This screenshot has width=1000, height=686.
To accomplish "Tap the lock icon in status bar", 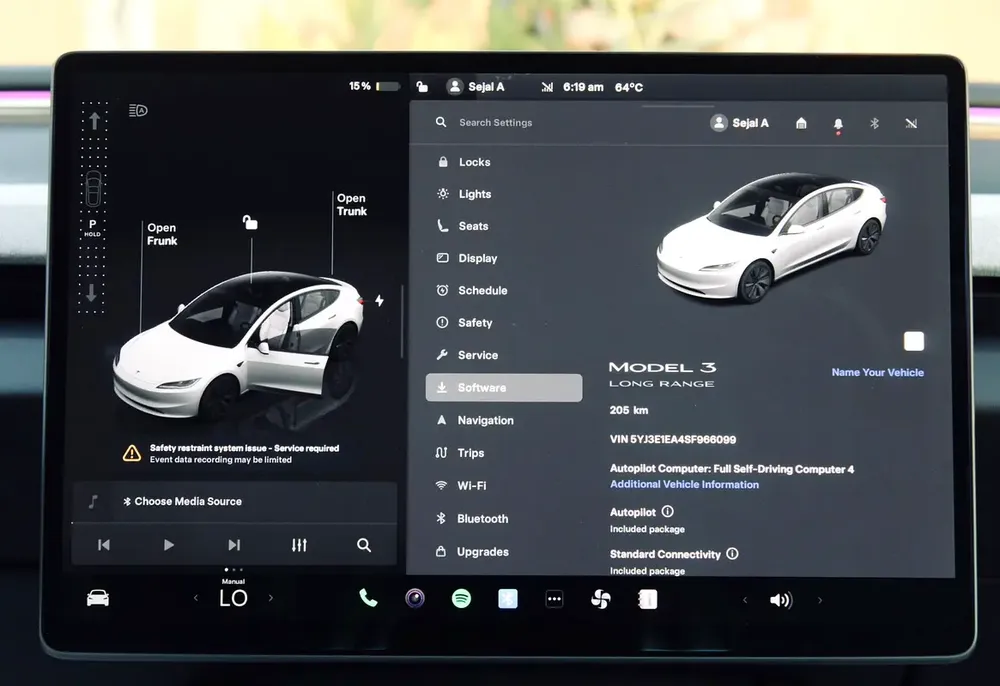I will (422, 86).
